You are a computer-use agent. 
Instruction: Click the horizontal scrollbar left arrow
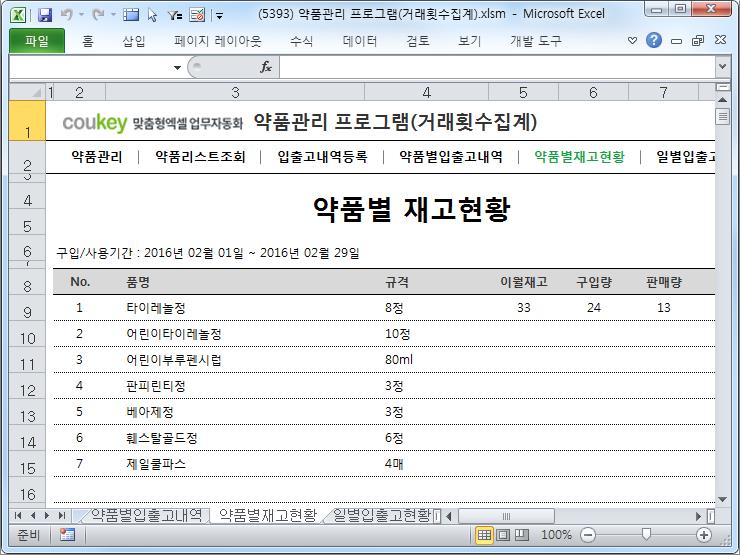449,516
